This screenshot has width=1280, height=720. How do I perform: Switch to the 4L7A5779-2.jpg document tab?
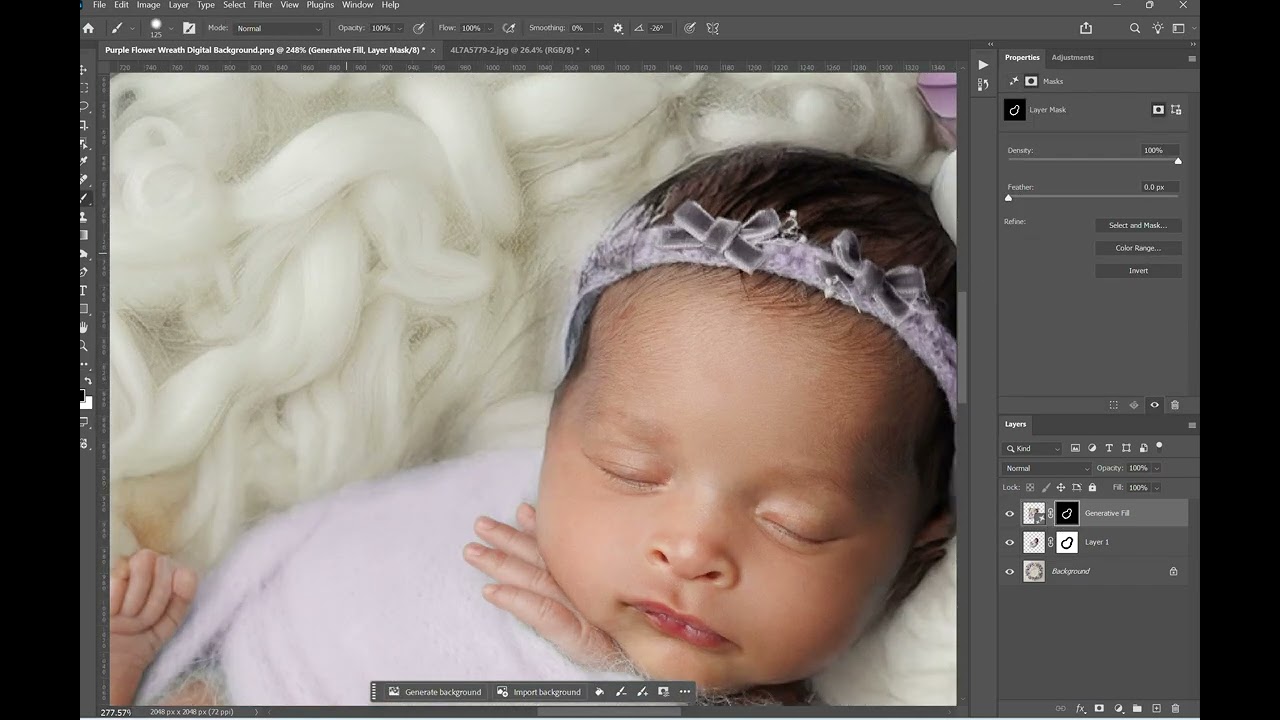tap(514, 50)
